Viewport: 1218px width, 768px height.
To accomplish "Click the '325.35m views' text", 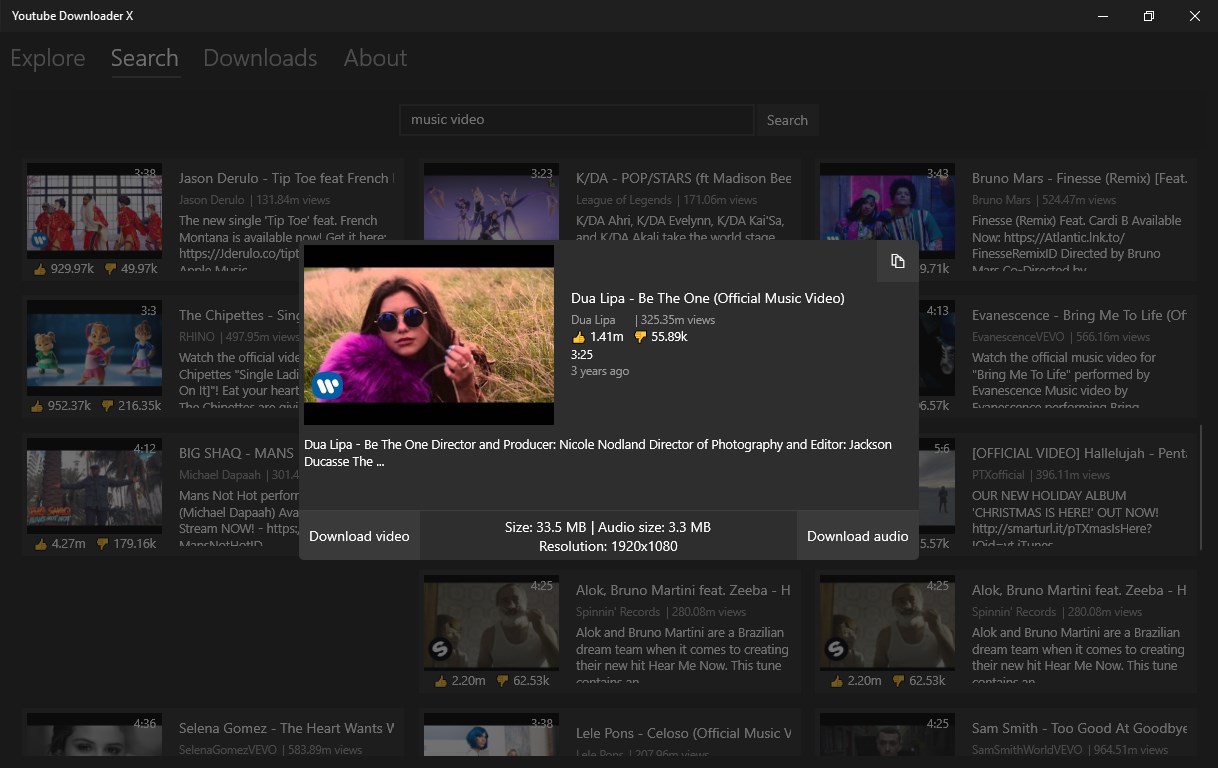I will (x=678, y=320).
